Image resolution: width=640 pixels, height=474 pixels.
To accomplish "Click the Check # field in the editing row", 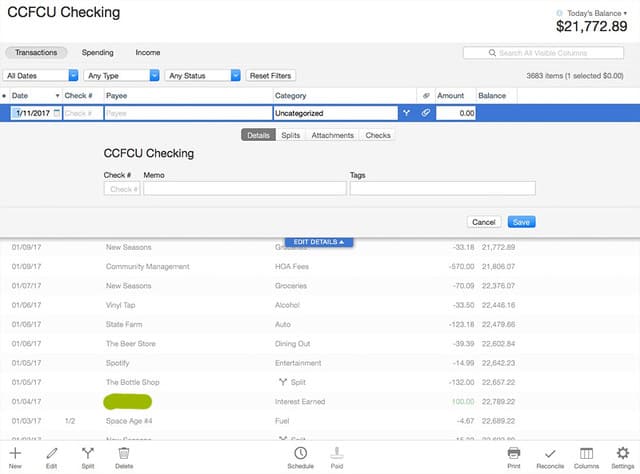I will (x=83, y=113).
